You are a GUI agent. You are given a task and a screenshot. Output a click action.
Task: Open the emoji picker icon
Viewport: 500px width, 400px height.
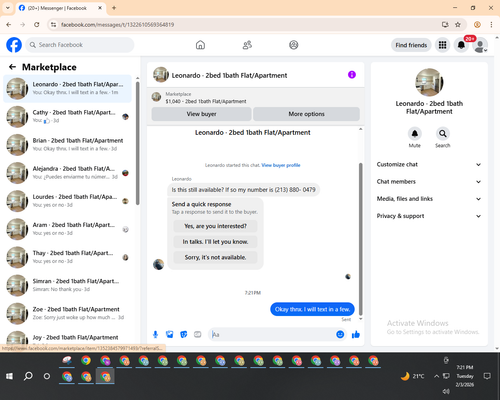(340, 334)
